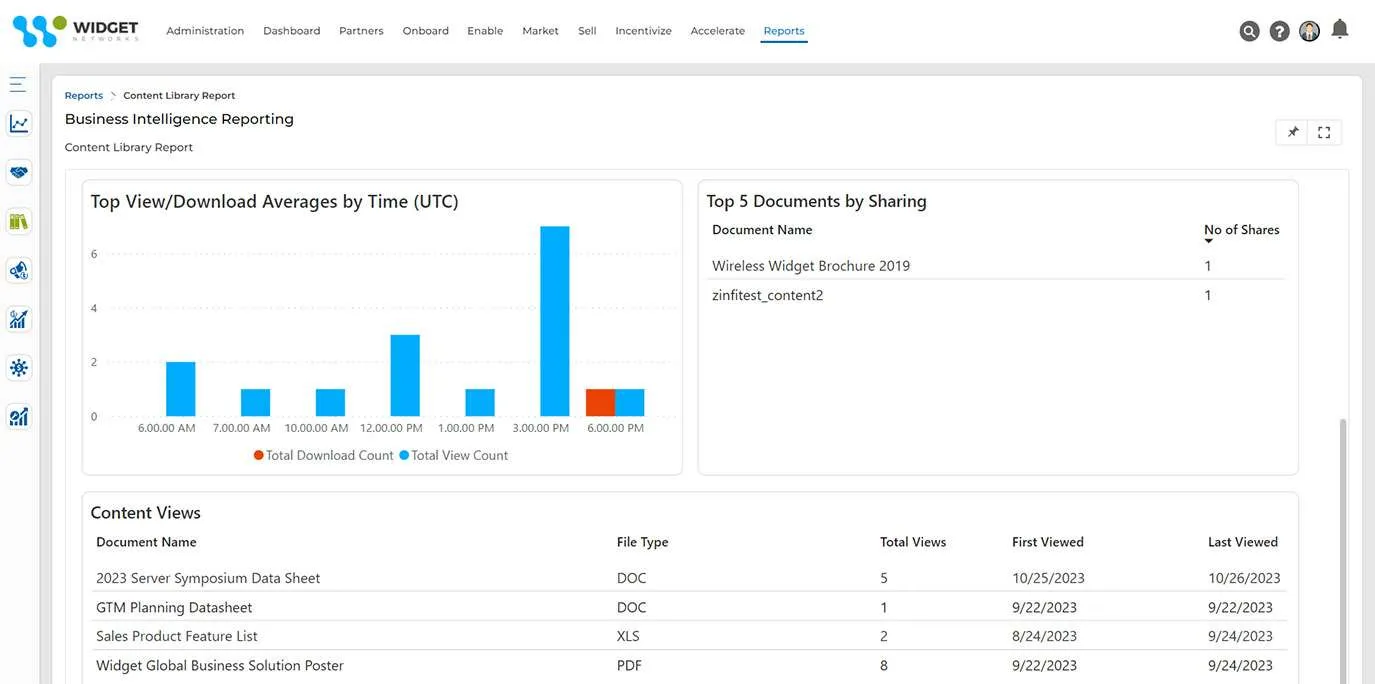Screen dimensions: 1375x684
Task: Toggle Total Download Count legend series
Action: tap(324, 455)
